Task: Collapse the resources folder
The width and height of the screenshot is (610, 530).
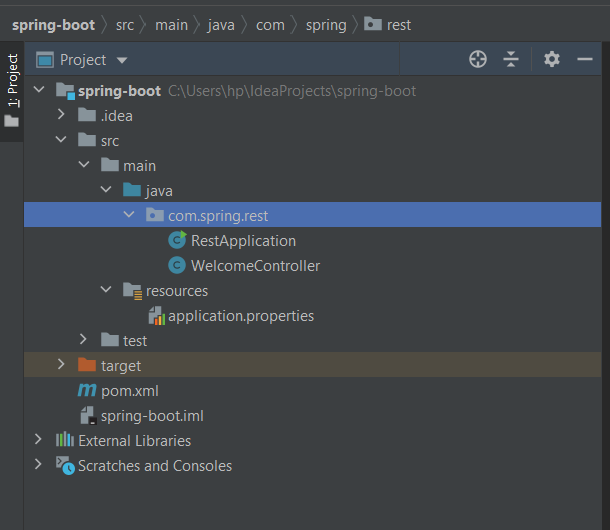Action: click(106, 289)
